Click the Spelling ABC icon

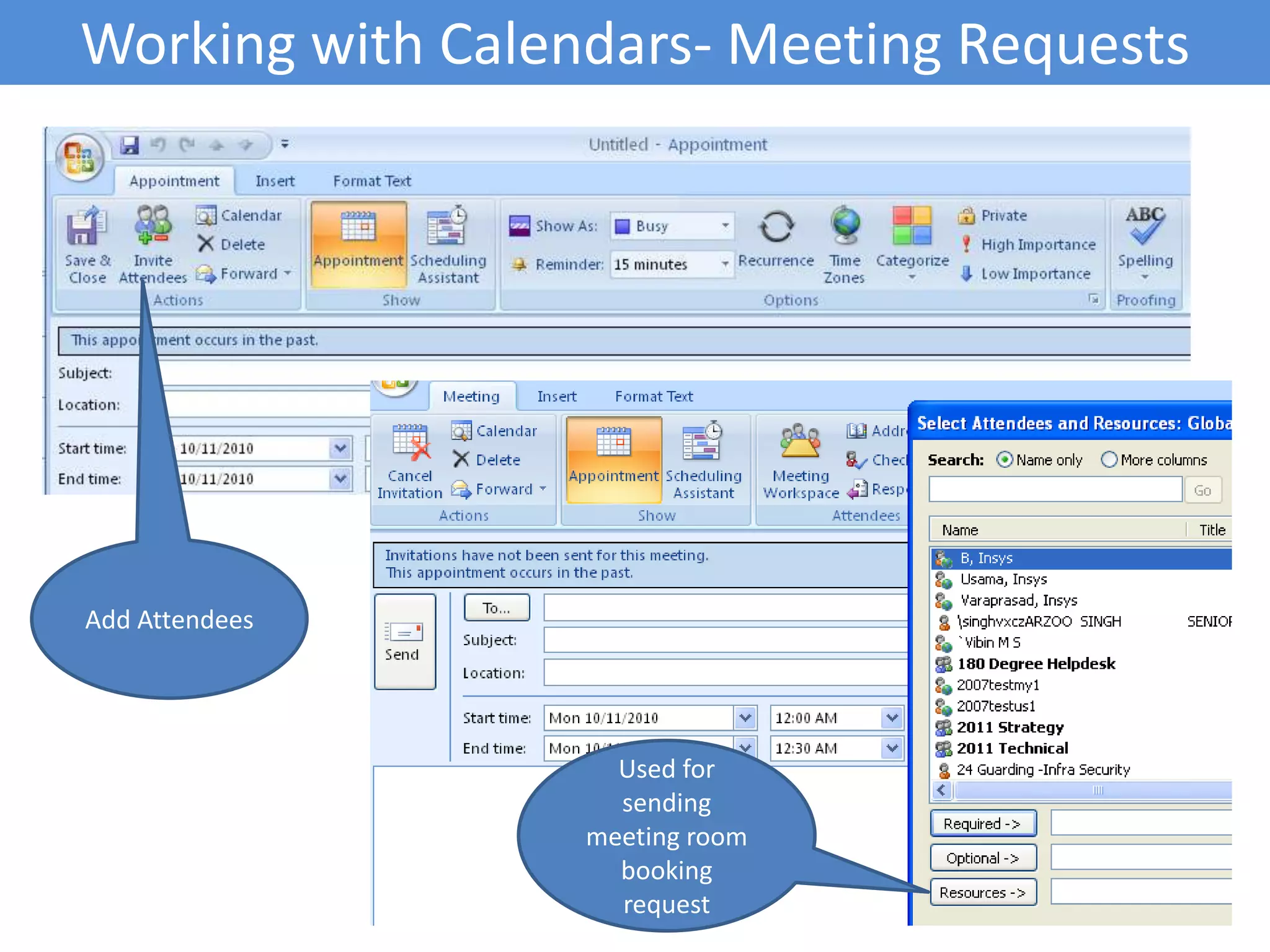pyautogui.click(x=1145, y=226)
